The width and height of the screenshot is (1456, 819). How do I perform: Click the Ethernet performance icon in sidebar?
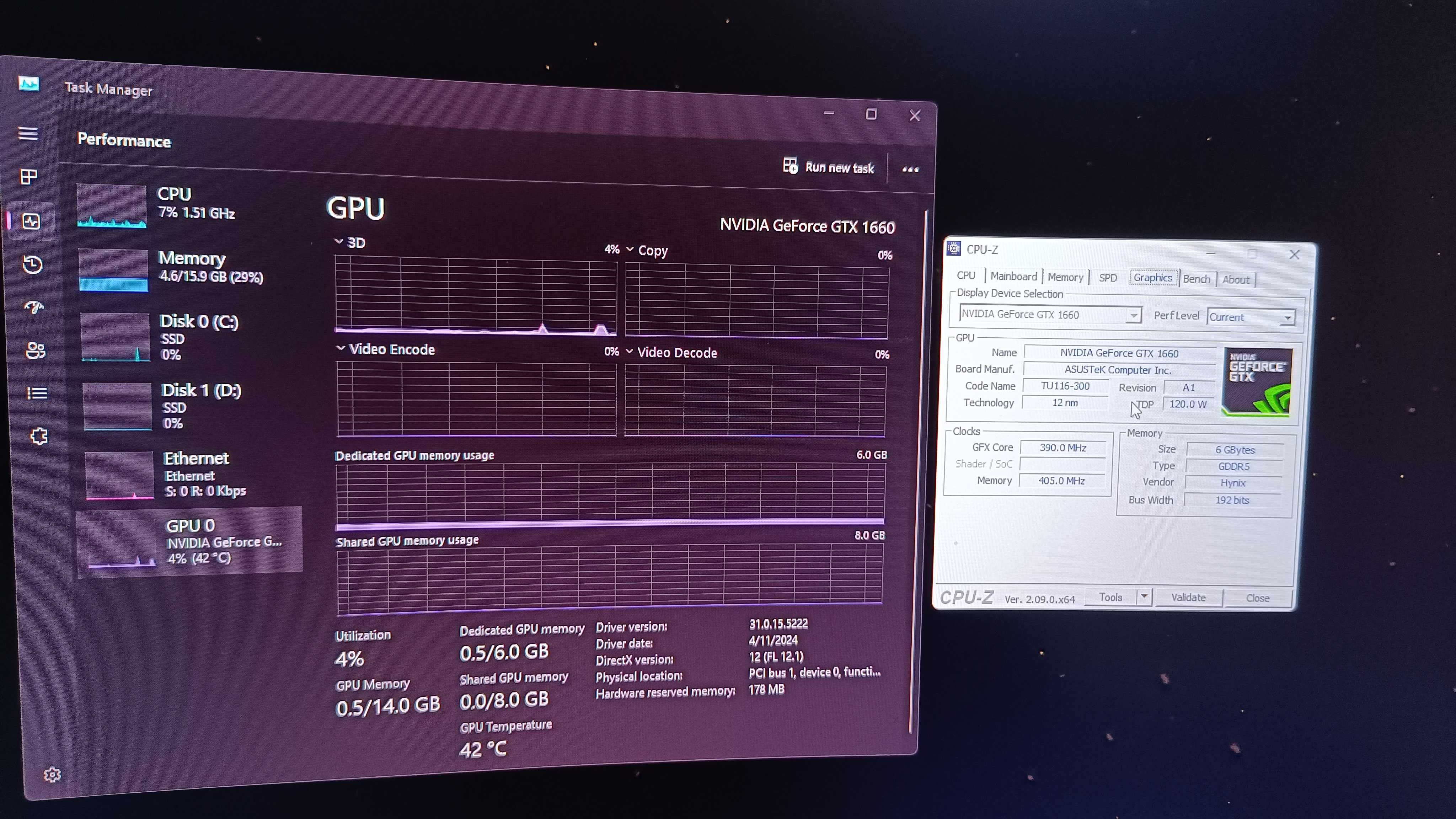[113, 473]
